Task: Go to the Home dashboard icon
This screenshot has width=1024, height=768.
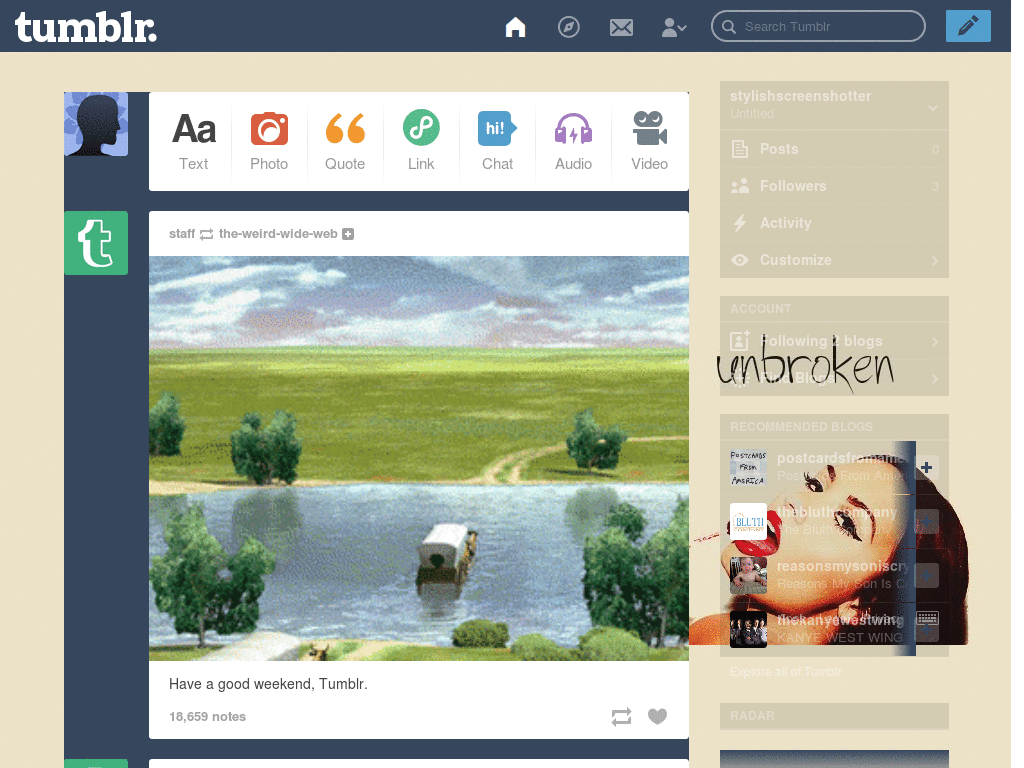Action: pyautogui.click(x=515, y=27)
